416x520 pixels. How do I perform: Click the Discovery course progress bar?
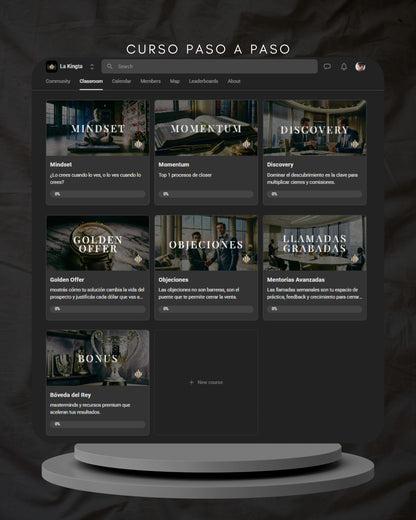[x=314, y=194]
